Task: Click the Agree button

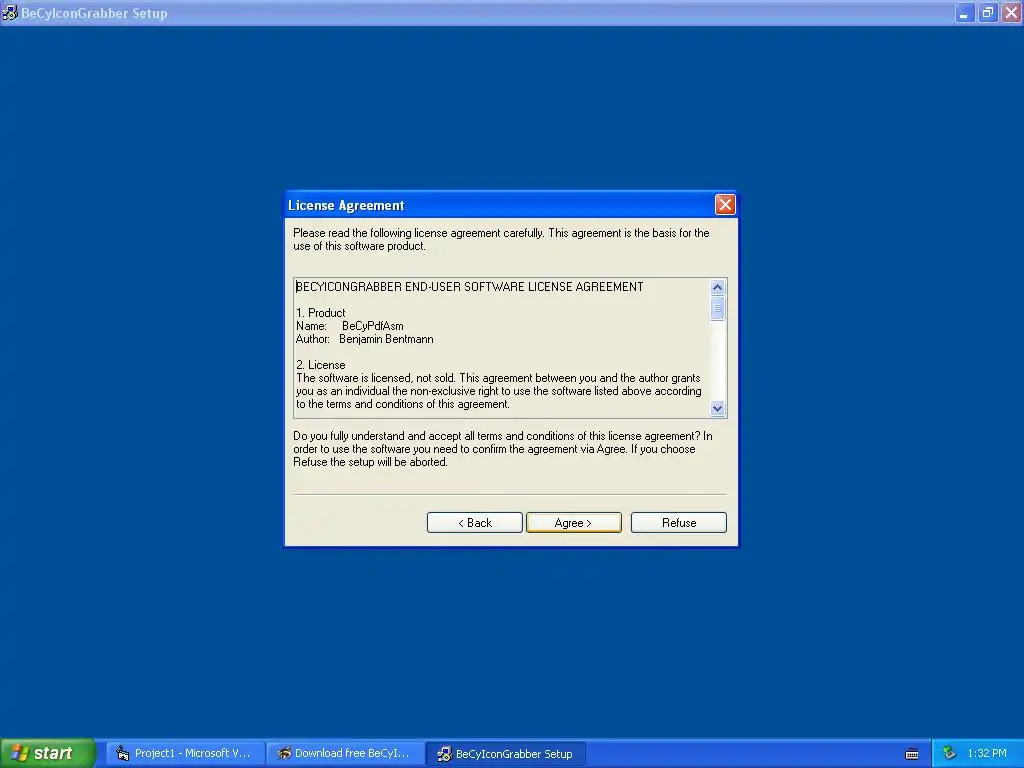Action: pyautogui.click(x=573, y=522)
